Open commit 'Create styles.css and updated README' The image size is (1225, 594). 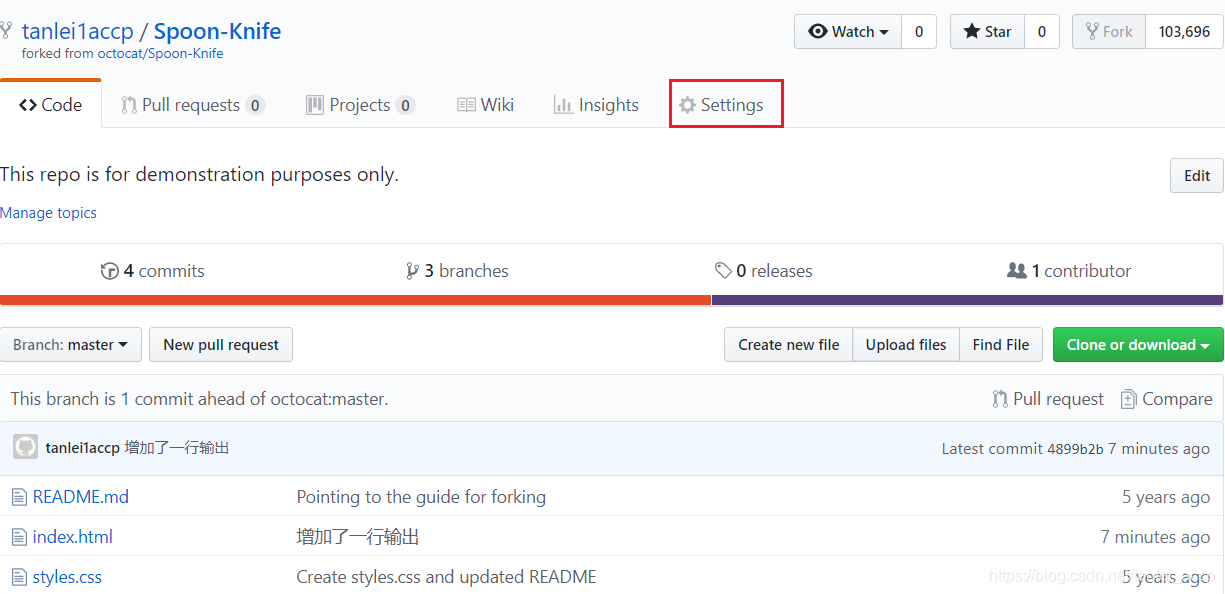pos(446,577)
